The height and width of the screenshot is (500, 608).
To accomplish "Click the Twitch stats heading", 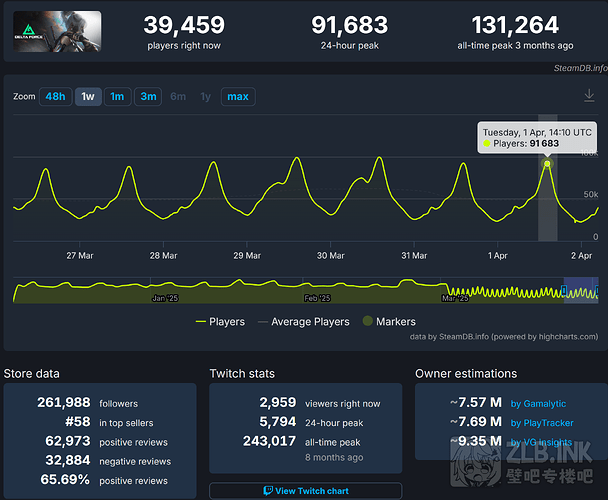I will pyautogui.click(x=242, y=374).
